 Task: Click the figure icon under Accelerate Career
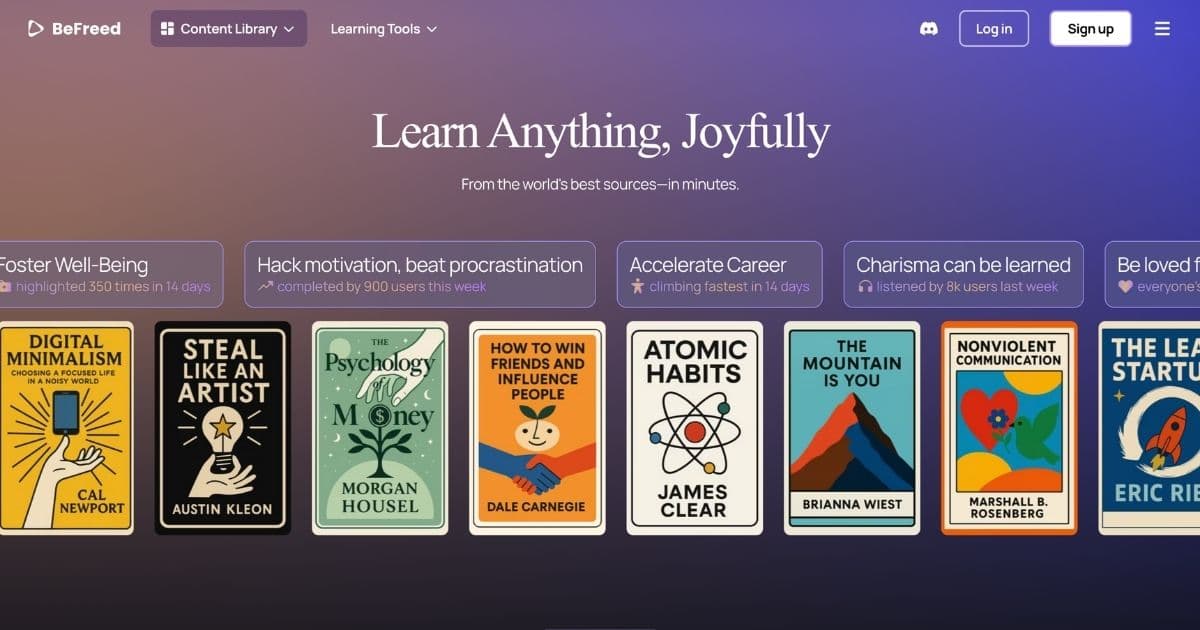pyautogui.click(x=638, y=287)
